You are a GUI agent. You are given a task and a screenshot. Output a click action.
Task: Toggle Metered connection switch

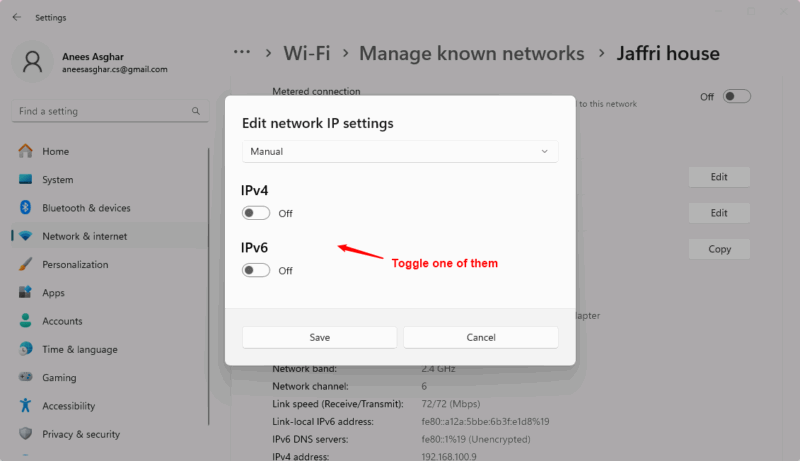[737, 96]
